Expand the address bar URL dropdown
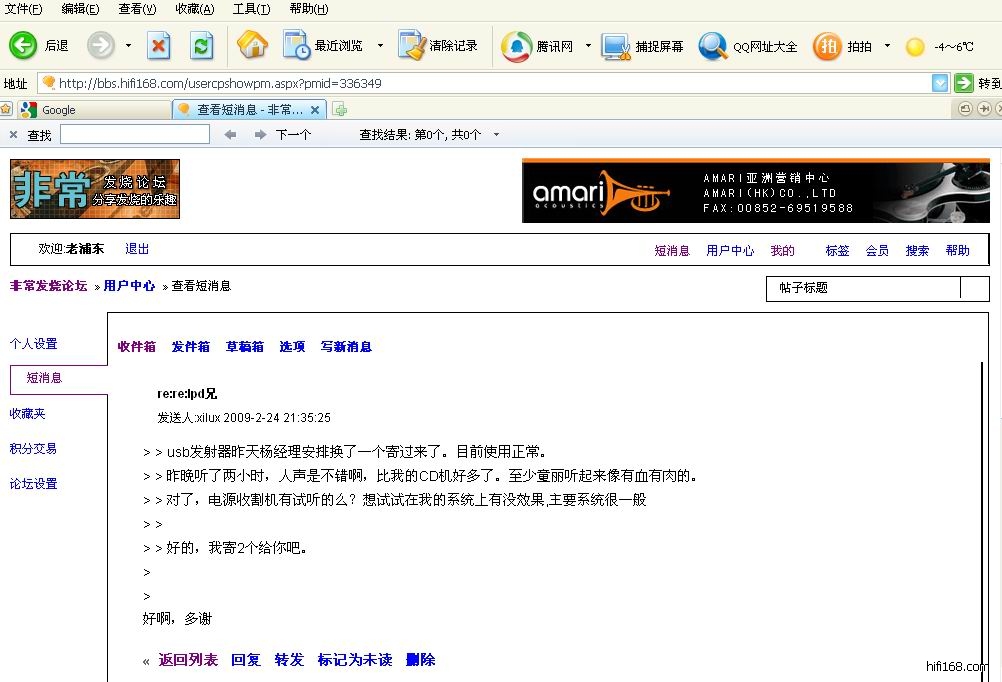Image resolution: width=1002 pixels, height=682 pixels. click(939, 84)
